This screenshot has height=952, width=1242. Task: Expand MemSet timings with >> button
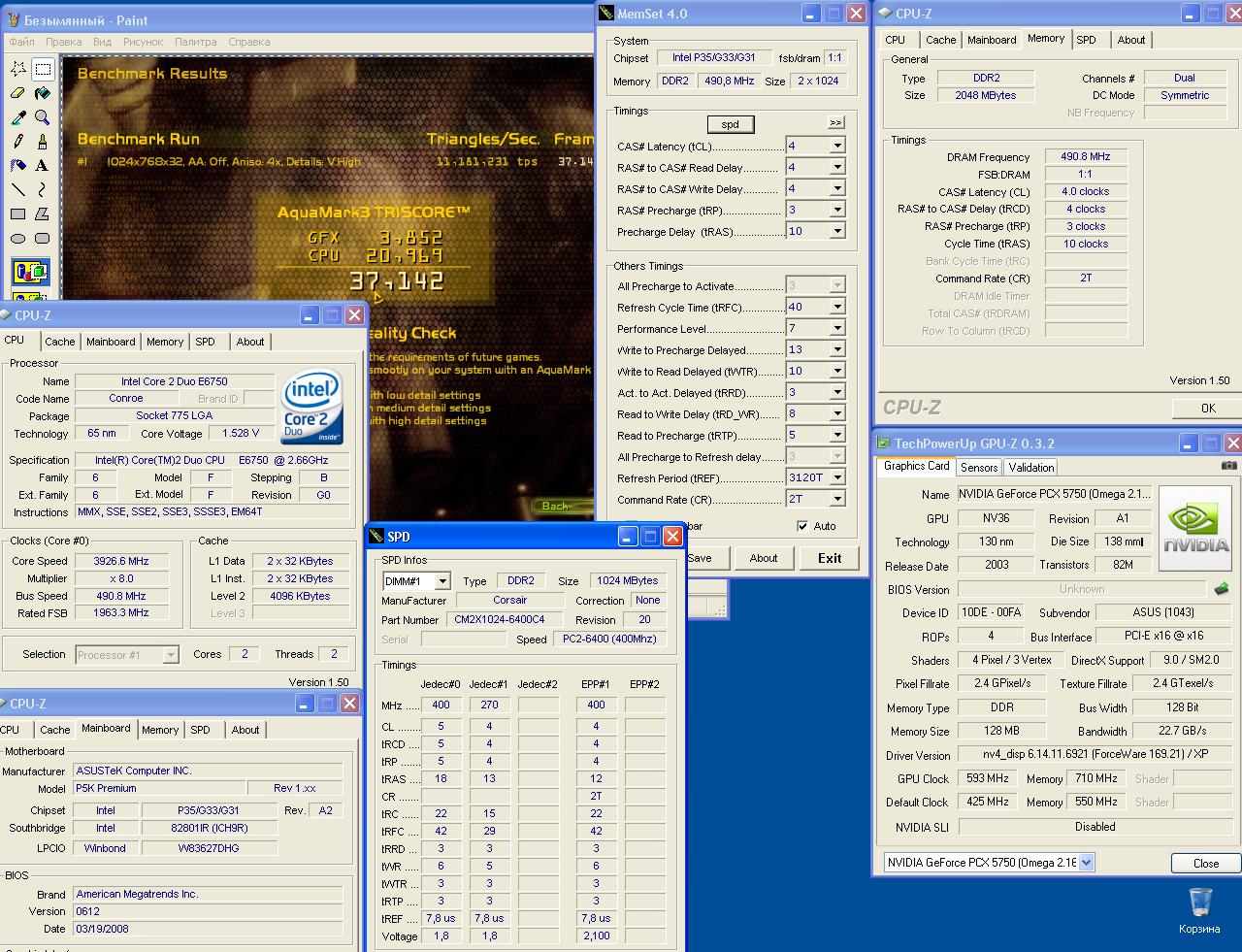pyautogui.click(x=835, y=123)
